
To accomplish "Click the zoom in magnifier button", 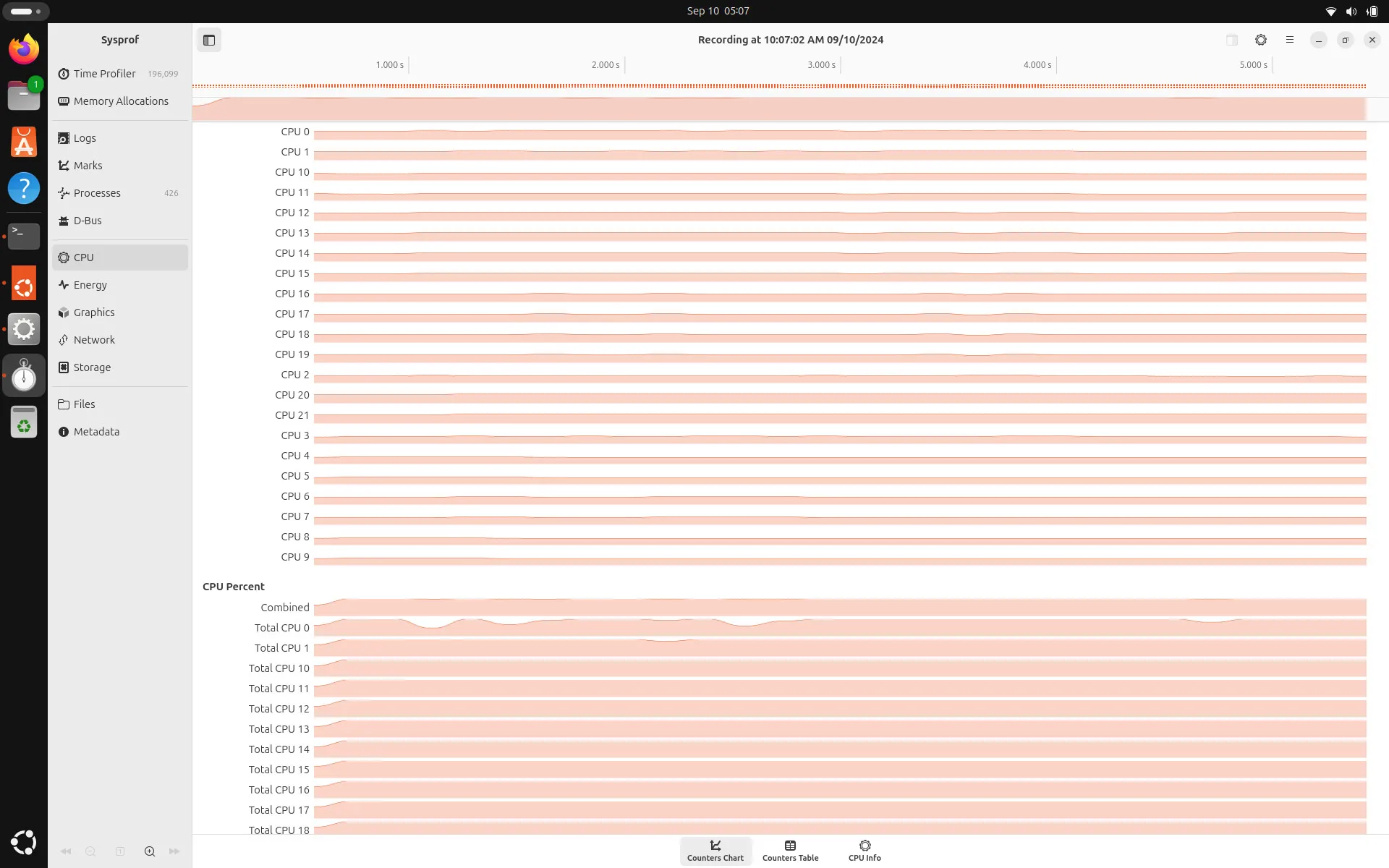I will [150, 851].
